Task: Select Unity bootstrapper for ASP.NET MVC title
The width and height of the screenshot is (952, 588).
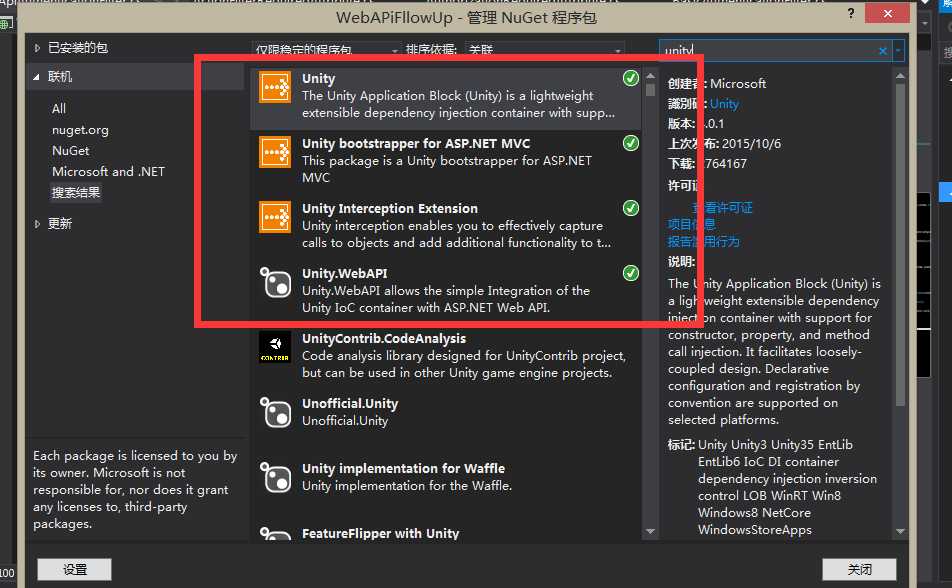Action: click(x=416, y=143)
